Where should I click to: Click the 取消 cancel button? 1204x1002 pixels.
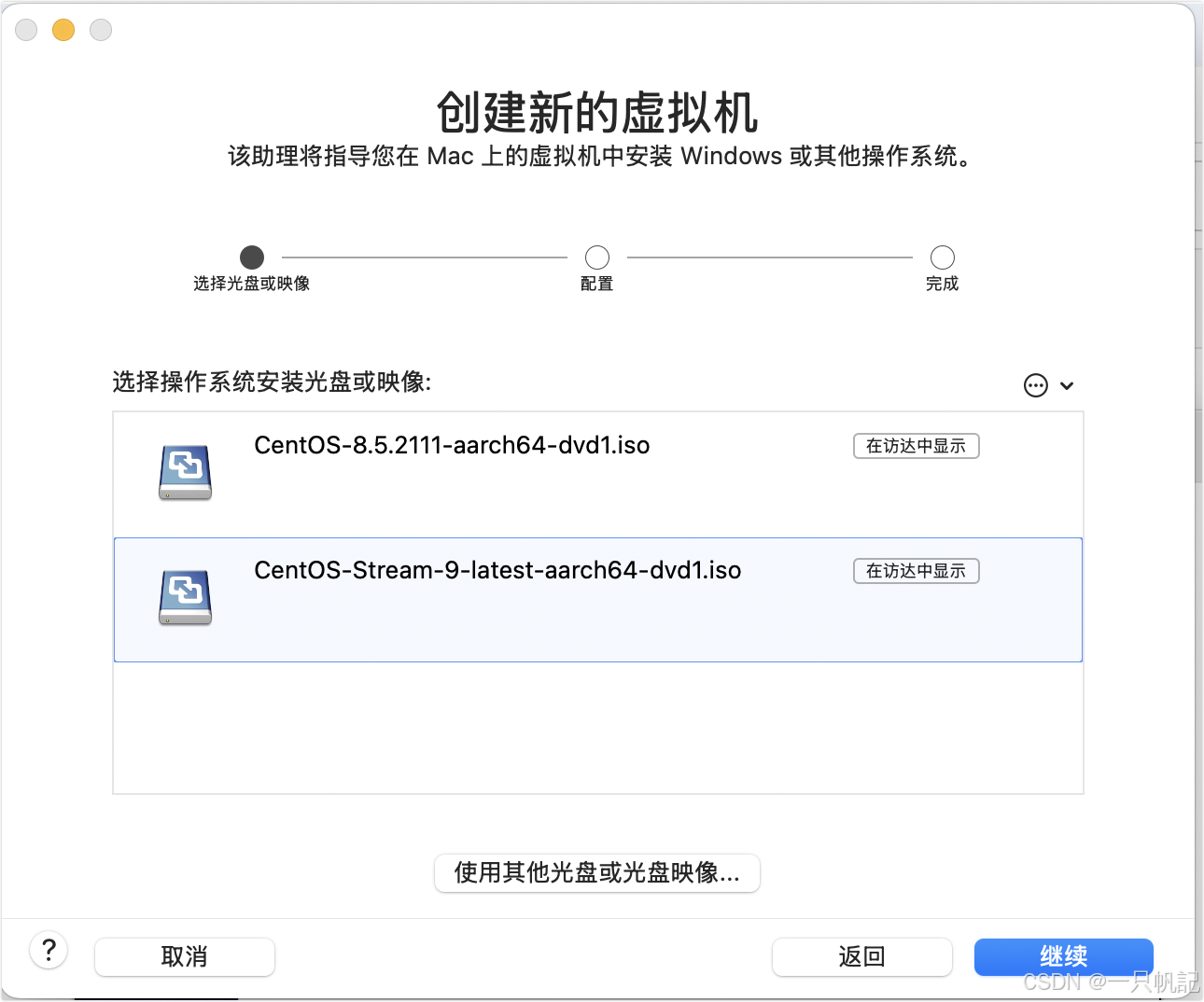(185, 956)
